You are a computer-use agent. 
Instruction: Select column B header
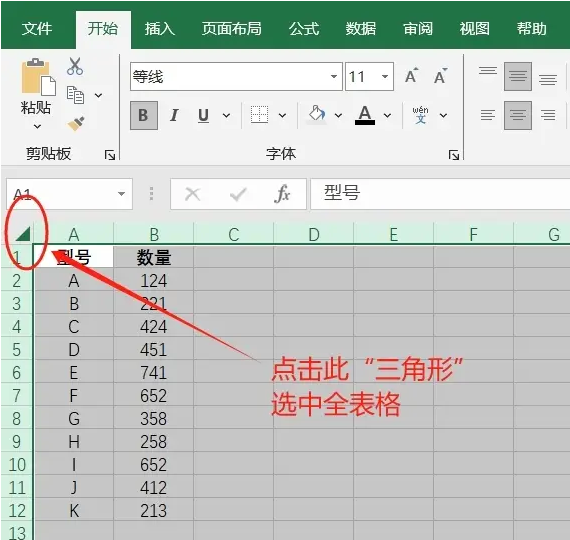tap(154, 234)
